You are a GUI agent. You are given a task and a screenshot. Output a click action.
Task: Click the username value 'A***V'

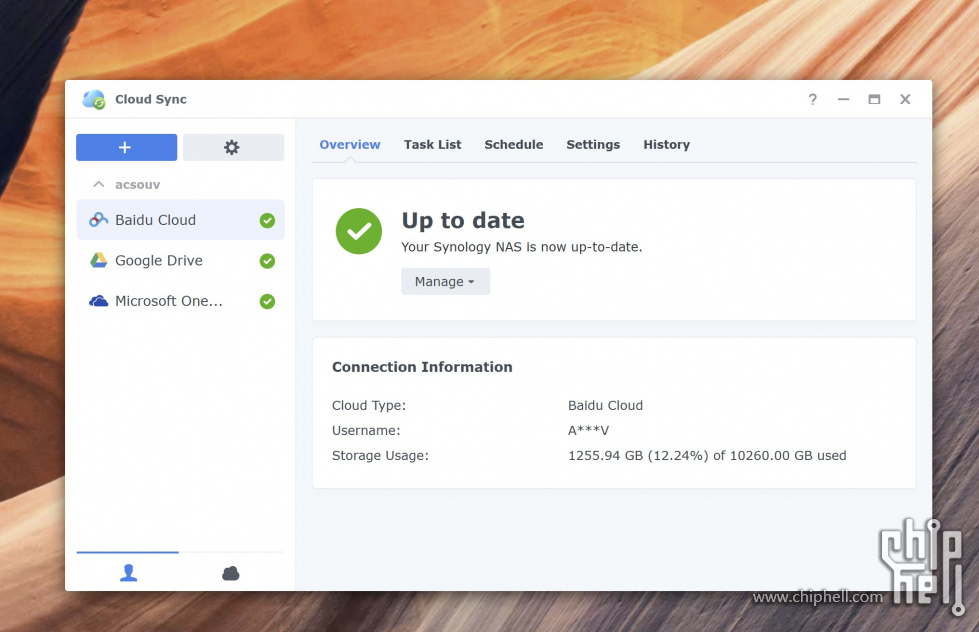[x=588, y=431]
